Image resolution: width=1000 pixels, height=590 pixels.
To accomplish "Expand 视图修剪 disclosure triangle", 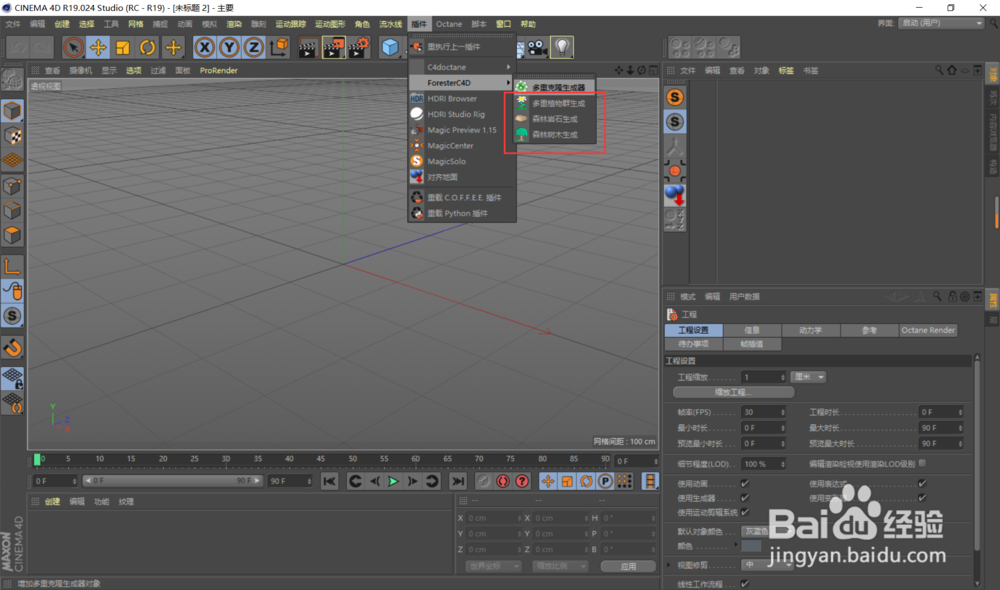I will coord(668,565).
